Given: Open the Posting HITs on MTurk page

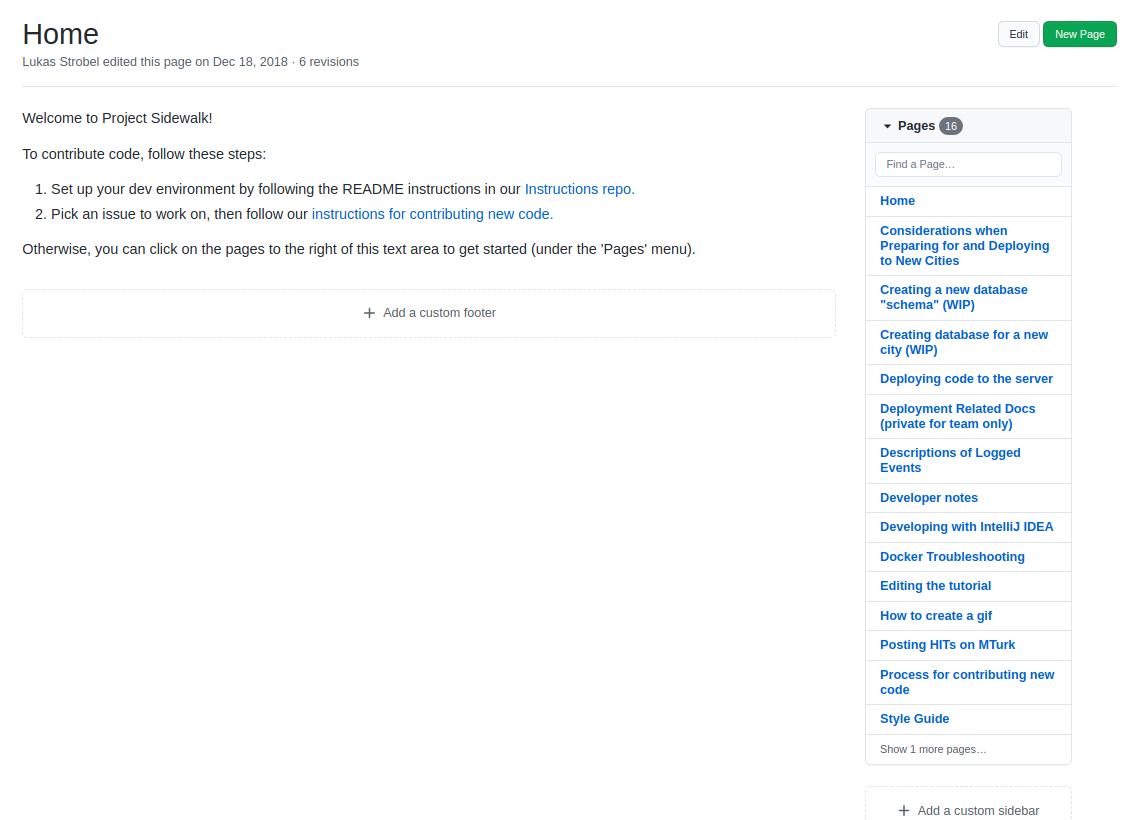Looking at the screenshot, I should coord(947,645).
